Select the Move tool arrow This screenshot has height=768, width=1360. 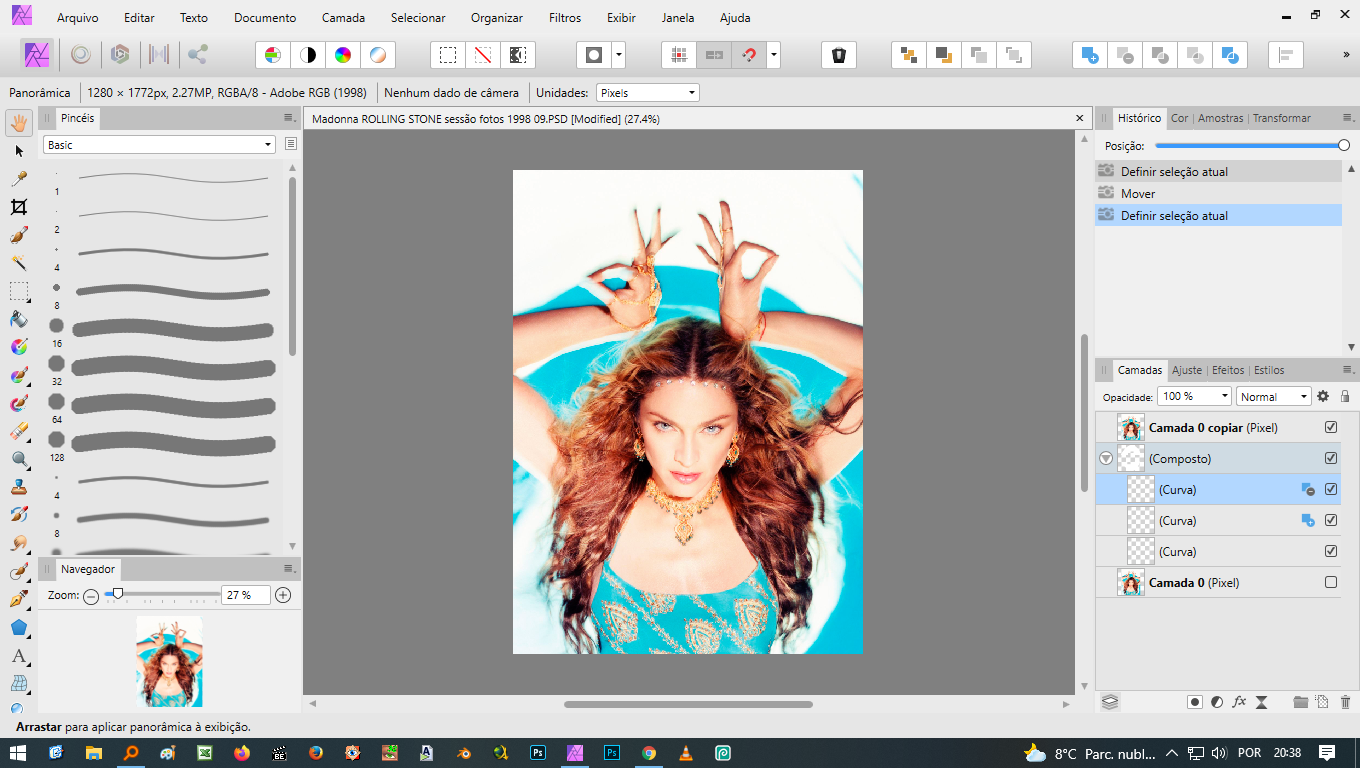tap(19, 151)
